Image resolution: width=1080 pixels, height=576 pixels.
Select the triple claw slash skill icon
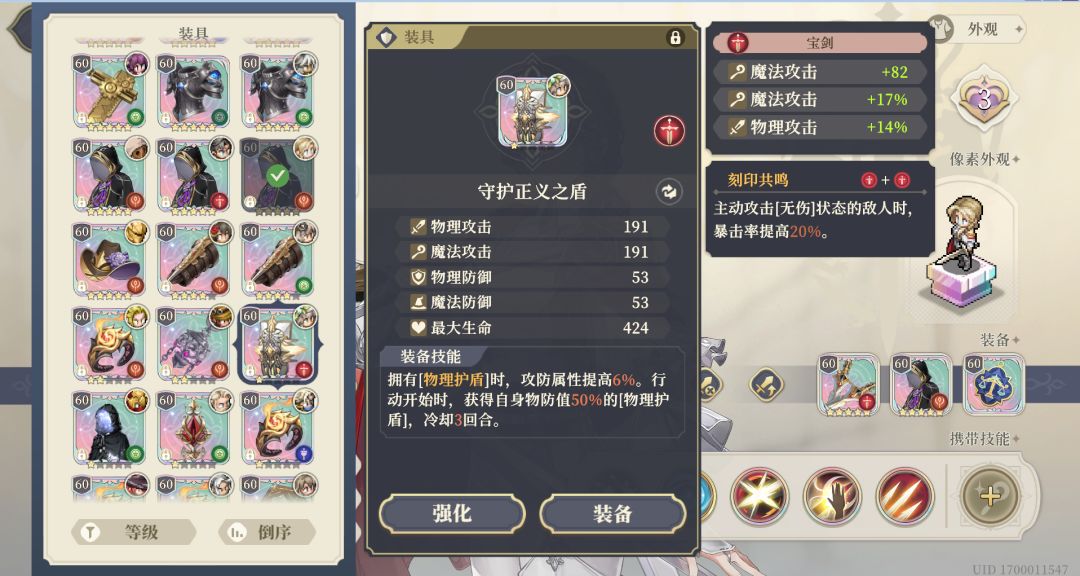(x=904, y=495)
